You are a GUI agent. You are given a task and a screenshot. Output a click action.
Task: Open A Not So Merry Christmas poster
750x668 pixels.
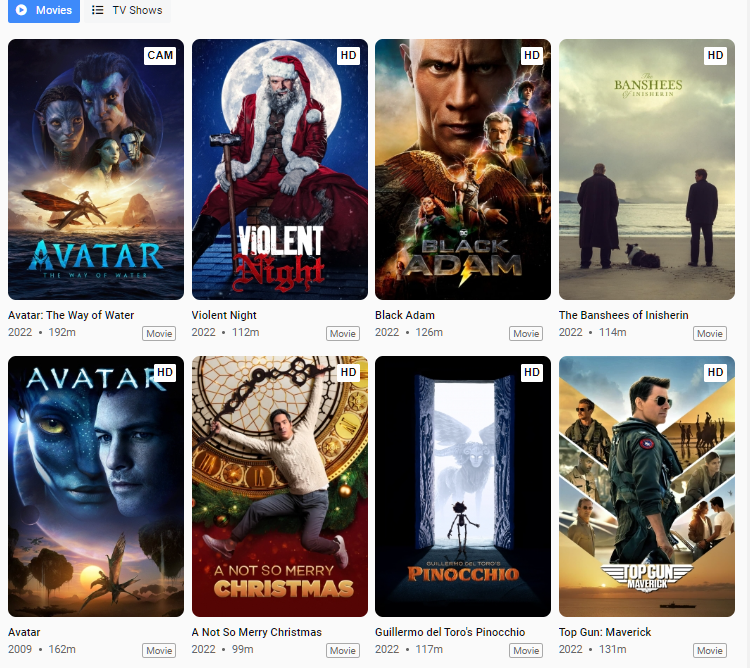(x=280, y=486)
